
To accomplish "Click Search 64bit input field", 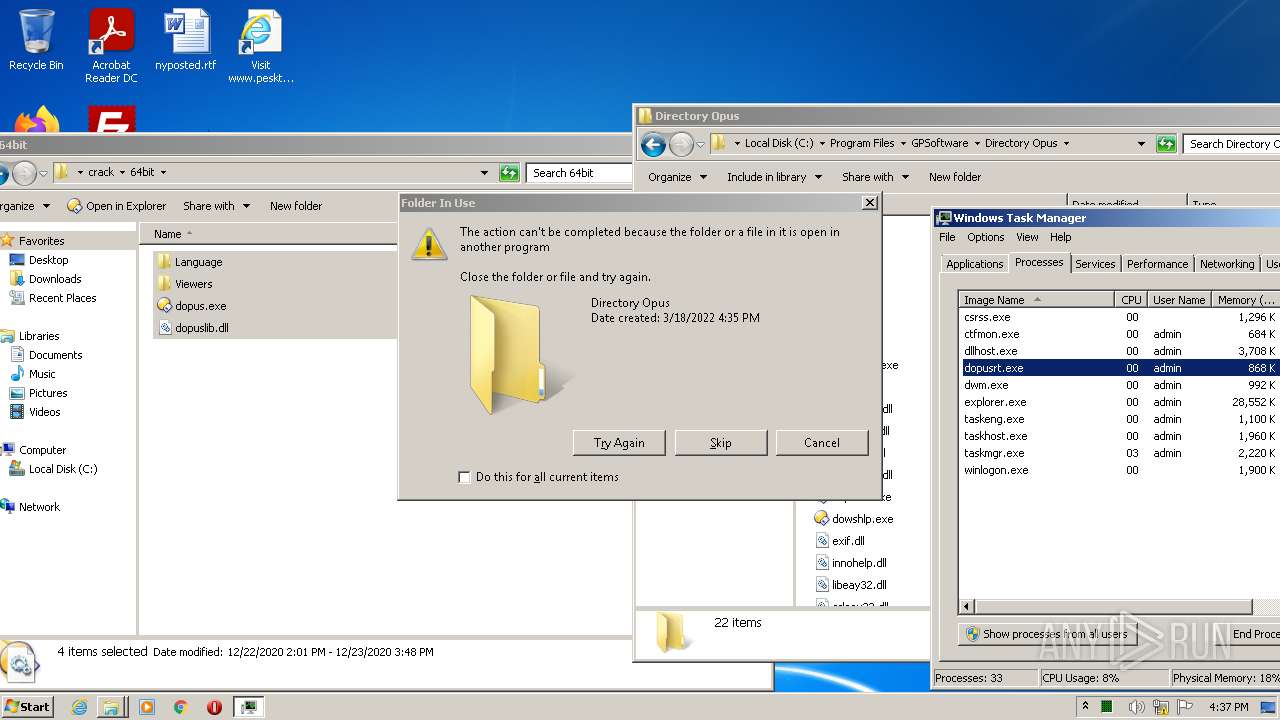I will tap(579, 173).
